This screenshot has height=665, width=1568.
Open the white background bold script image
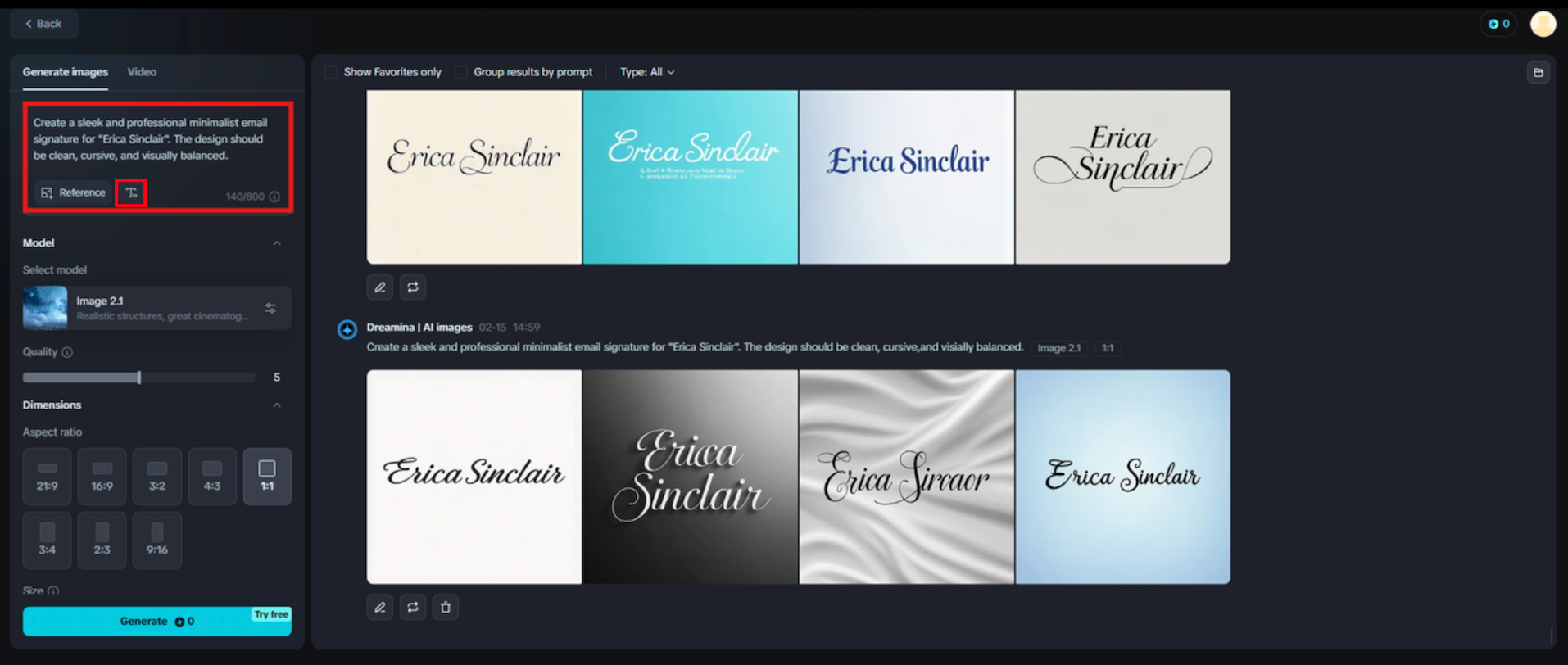[x=474, y=477]
